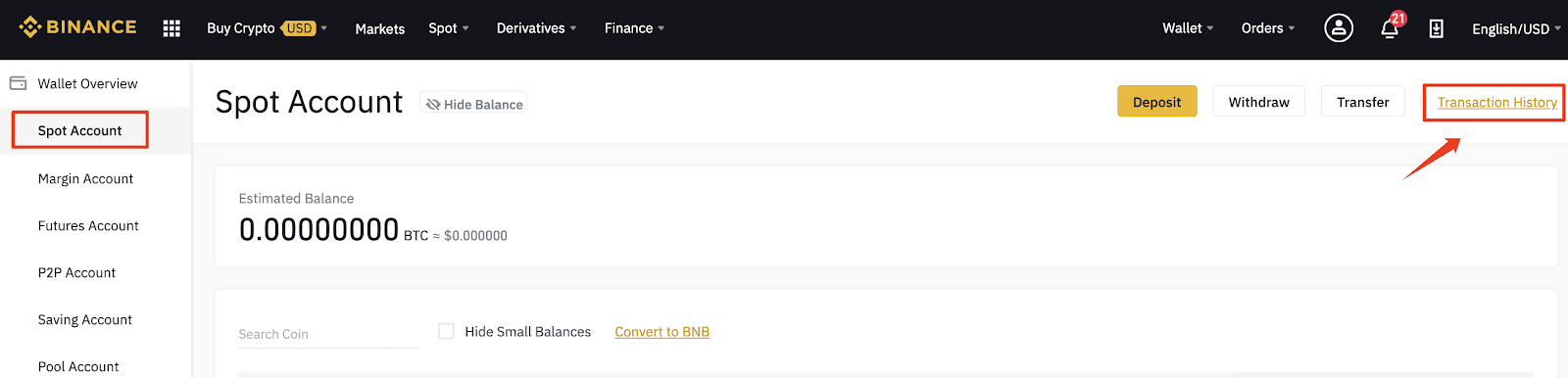Expand the Spot dropdown in navbar
This screenshot has width=1568, height=378.
point(449,28)
